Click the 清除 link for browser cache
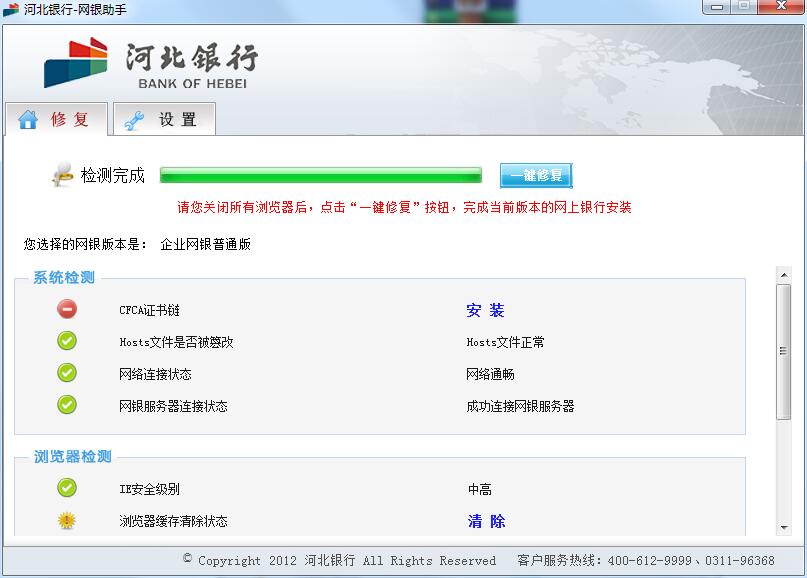The width and height of the screenshot is (807, 578). coord(486,521)
